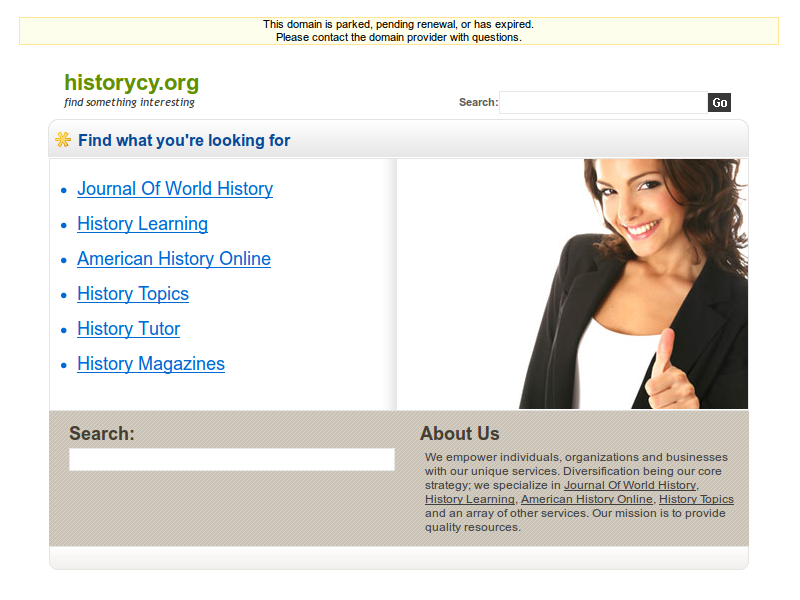Screen dimensions: 800x600
Task: Focus the top Search input field
Action: coord(604,103)
